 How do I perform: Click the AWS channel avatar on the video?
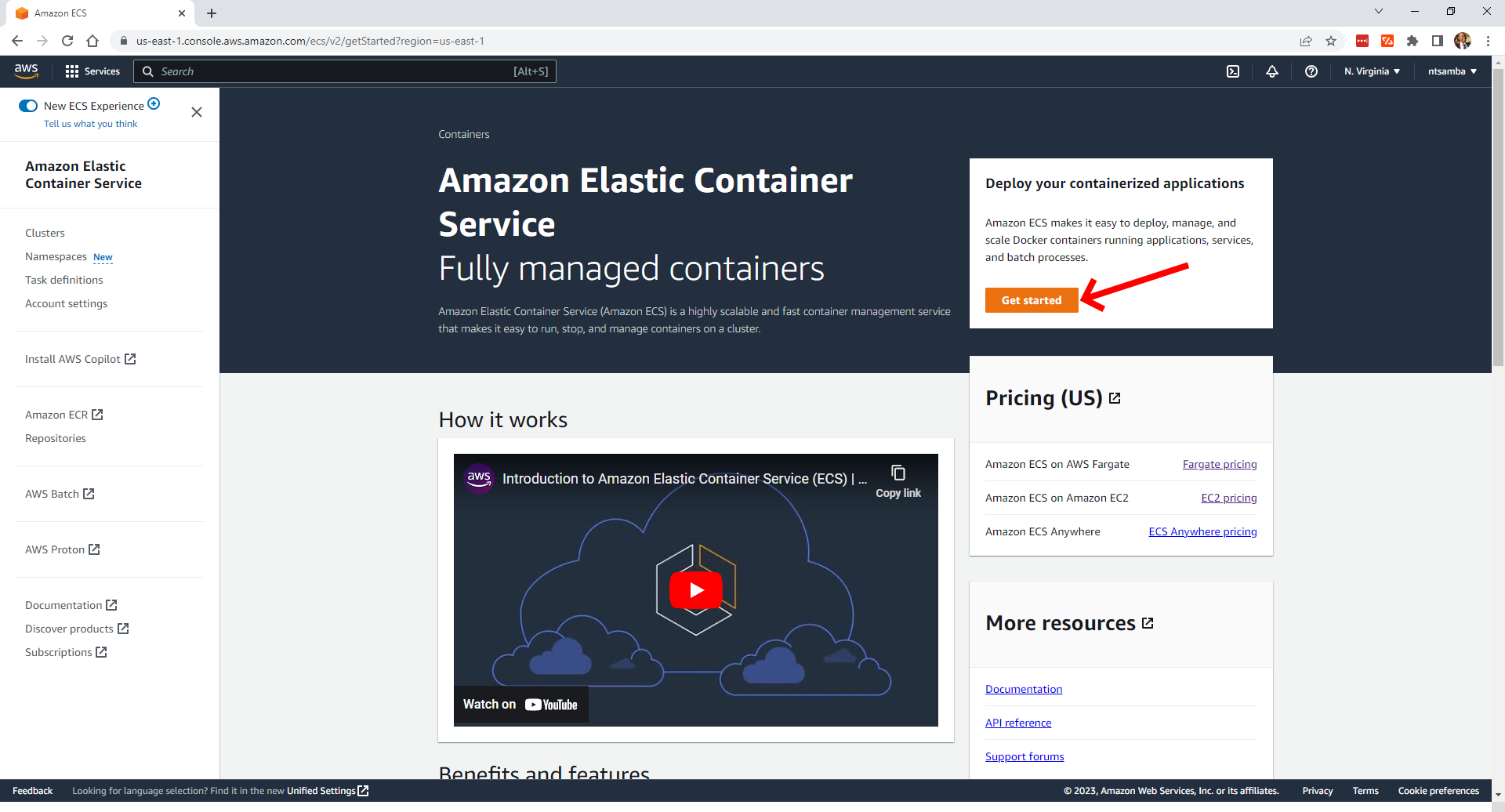479,478
